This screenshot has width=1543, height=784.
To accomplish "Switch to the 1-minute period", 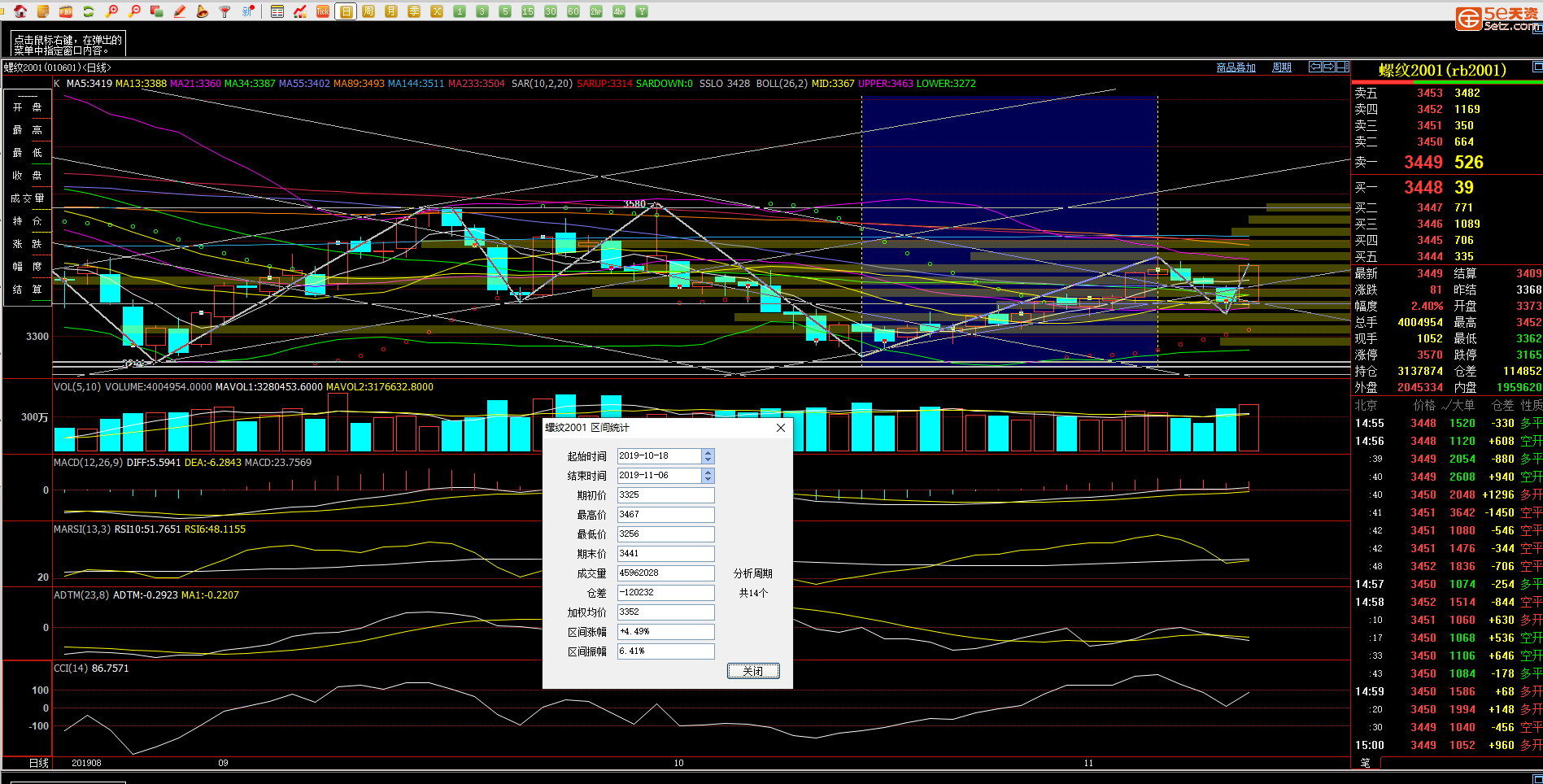I will pos(460,11).
